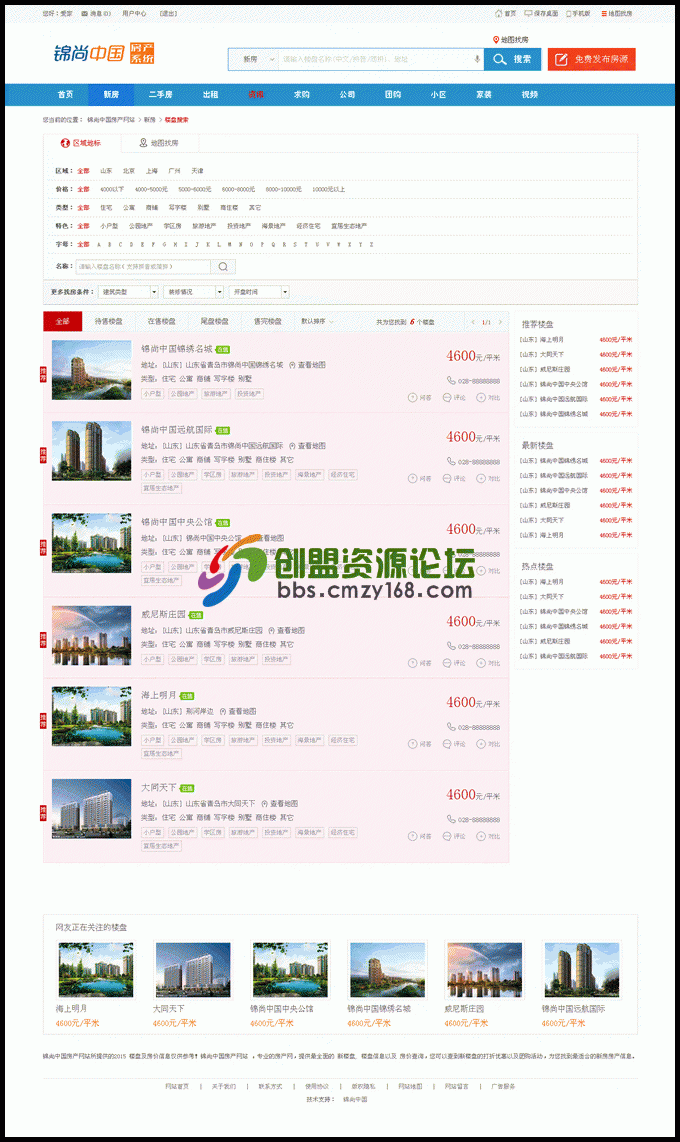Go to next results page arrow
Viewport: 680px width, 1142px height.
pyautogui.click(x=500, y=322)
